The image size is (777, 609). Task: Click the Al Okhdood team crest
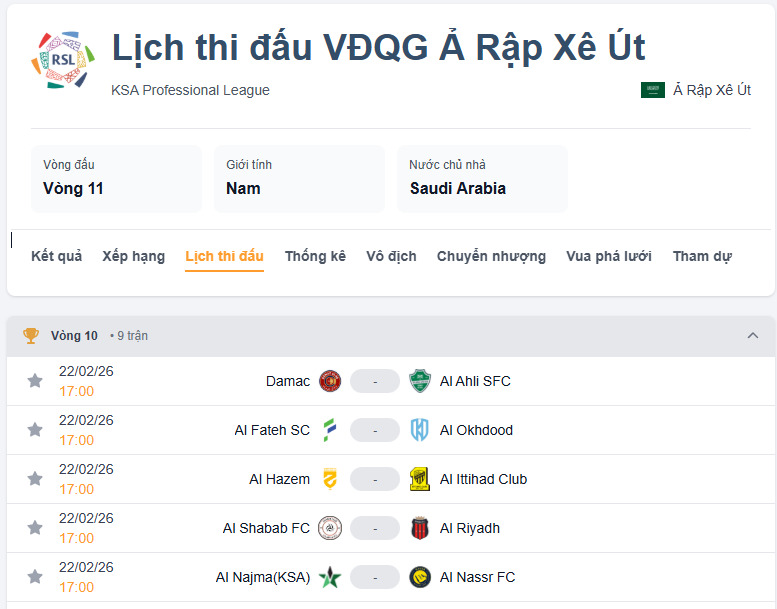click(420, 430)
